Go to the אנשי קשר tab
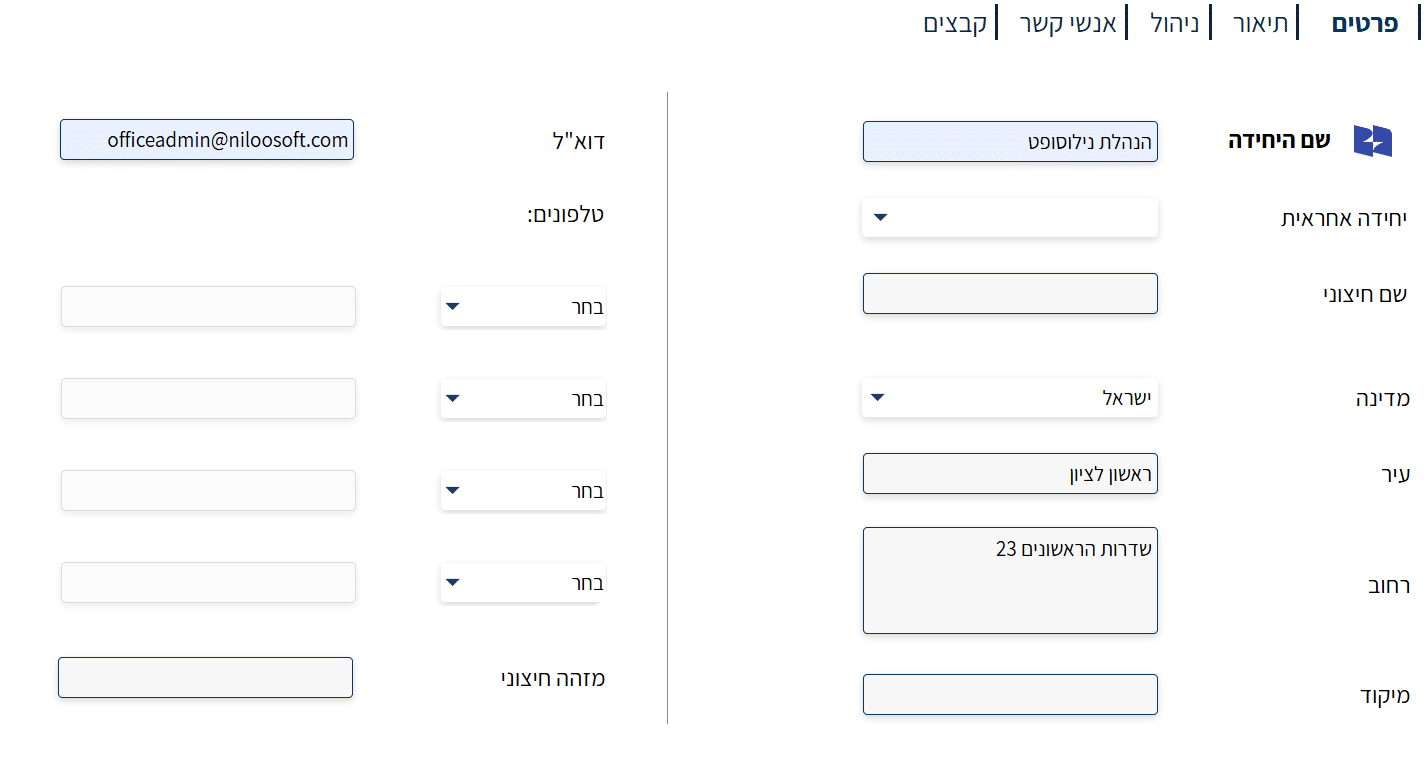 click(x=1068, y=23)
